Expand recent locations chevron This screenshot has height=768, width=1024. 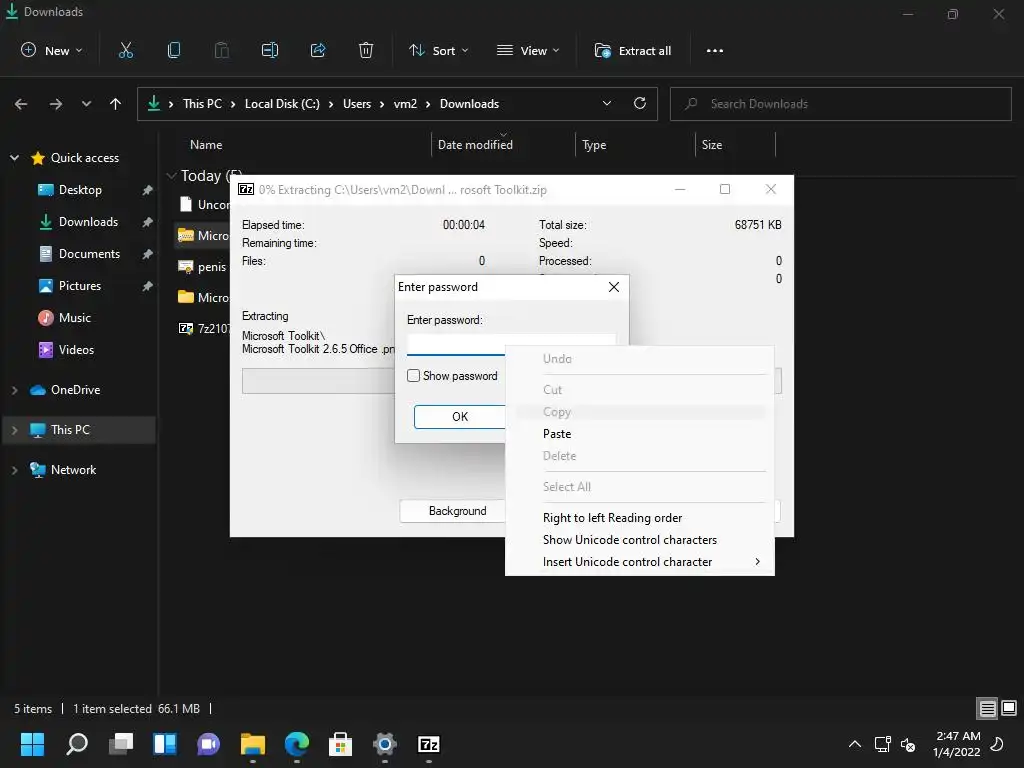(86, 104)
